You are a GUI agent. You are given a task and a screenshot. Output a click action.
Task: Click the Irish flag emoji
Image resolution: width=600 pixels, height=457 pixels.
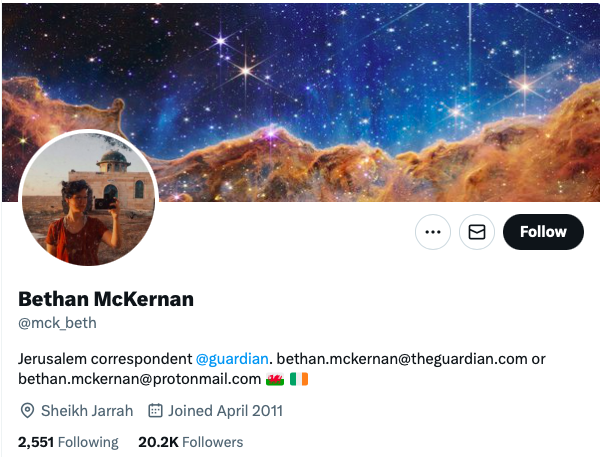tap(299, 379)
